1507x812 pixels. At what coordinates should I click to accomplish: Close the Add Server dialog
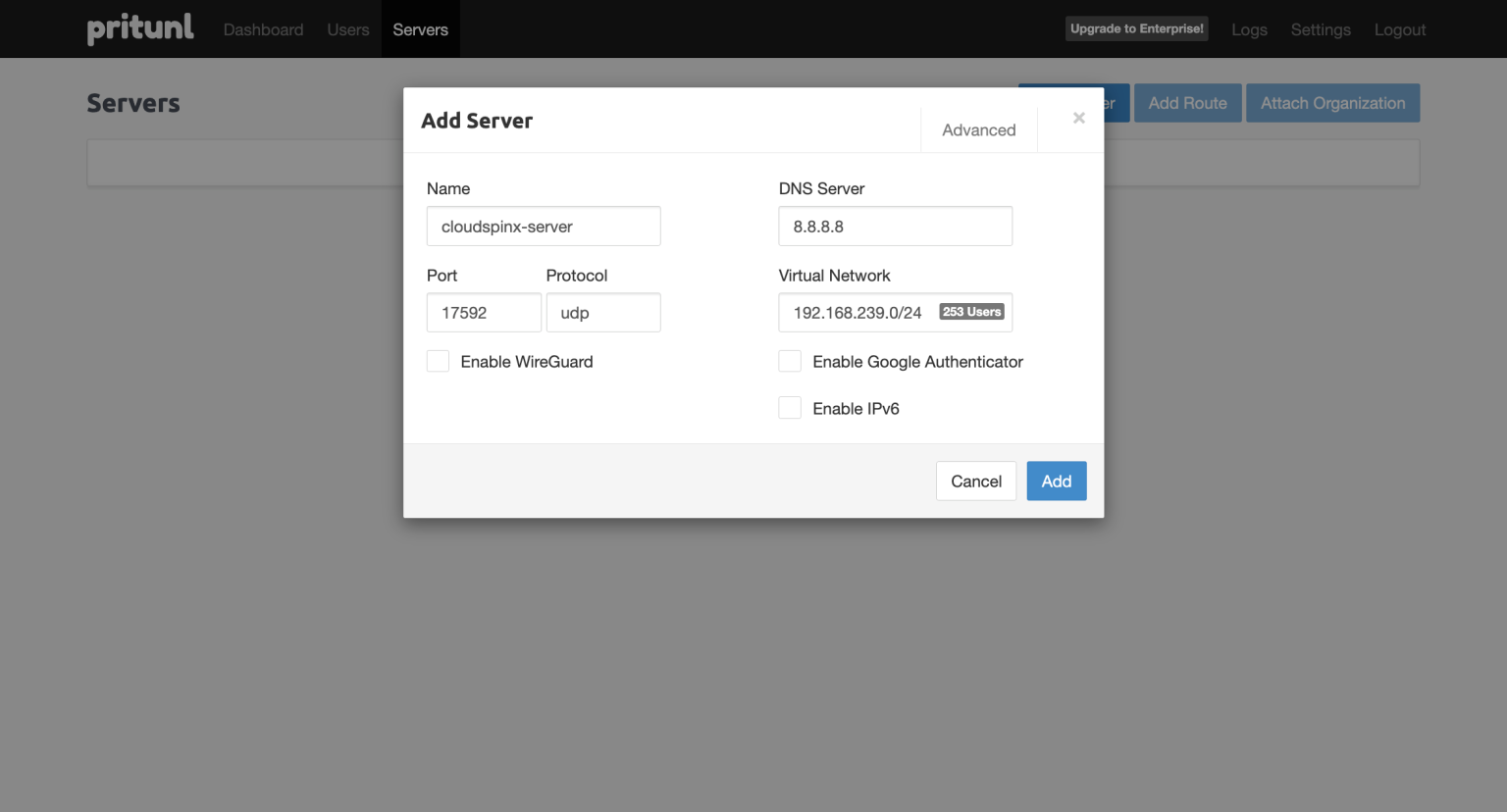point(1079,118)
